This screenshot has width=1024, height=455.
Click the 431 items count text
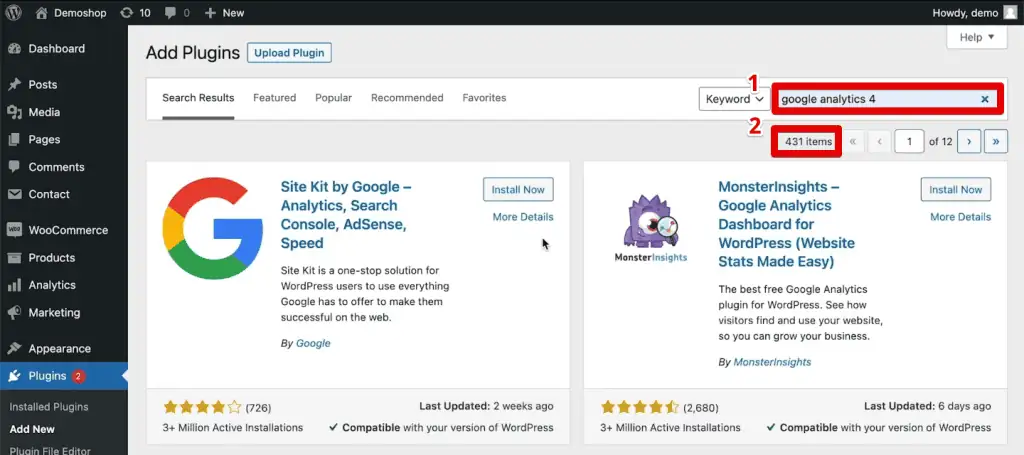tap(808, 142)
